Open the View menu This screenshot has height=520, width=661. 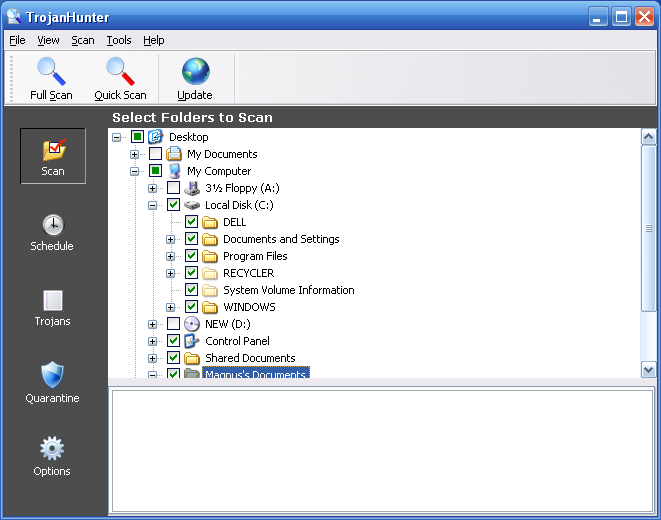[x=48, y=40]
